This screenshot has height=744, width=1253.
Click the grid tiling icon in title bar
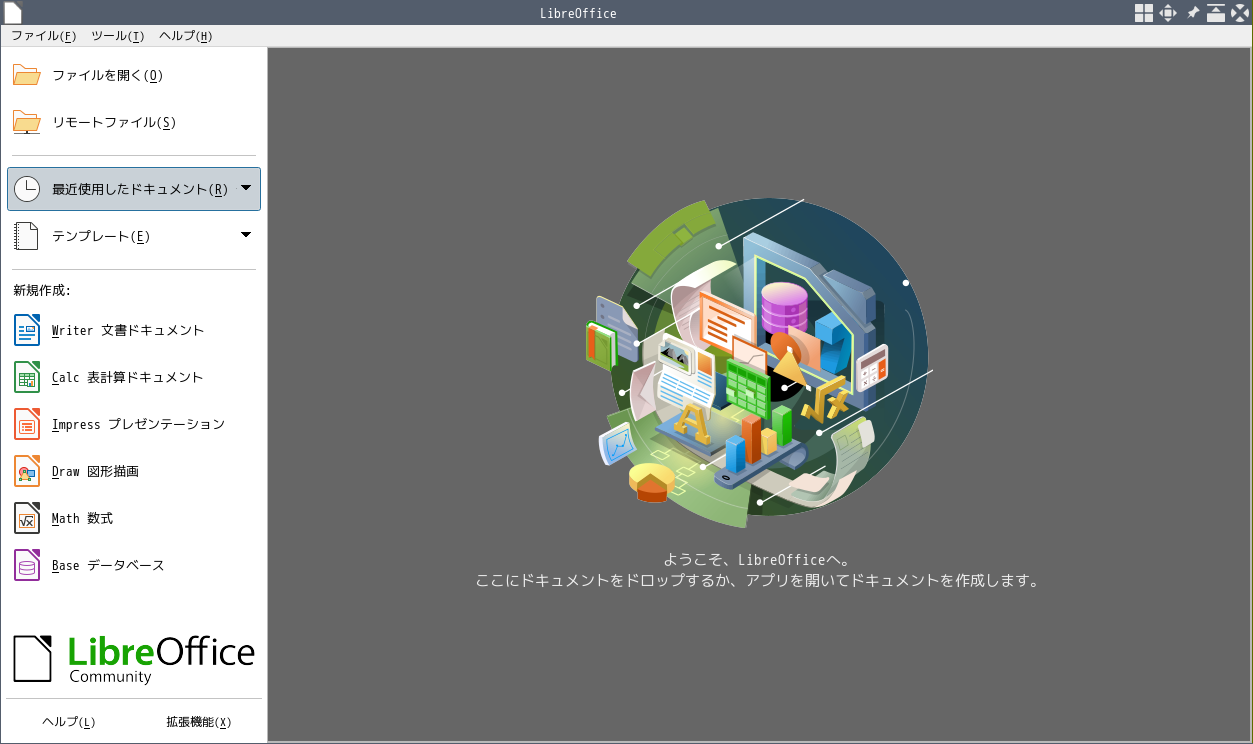coord(1143,13)
